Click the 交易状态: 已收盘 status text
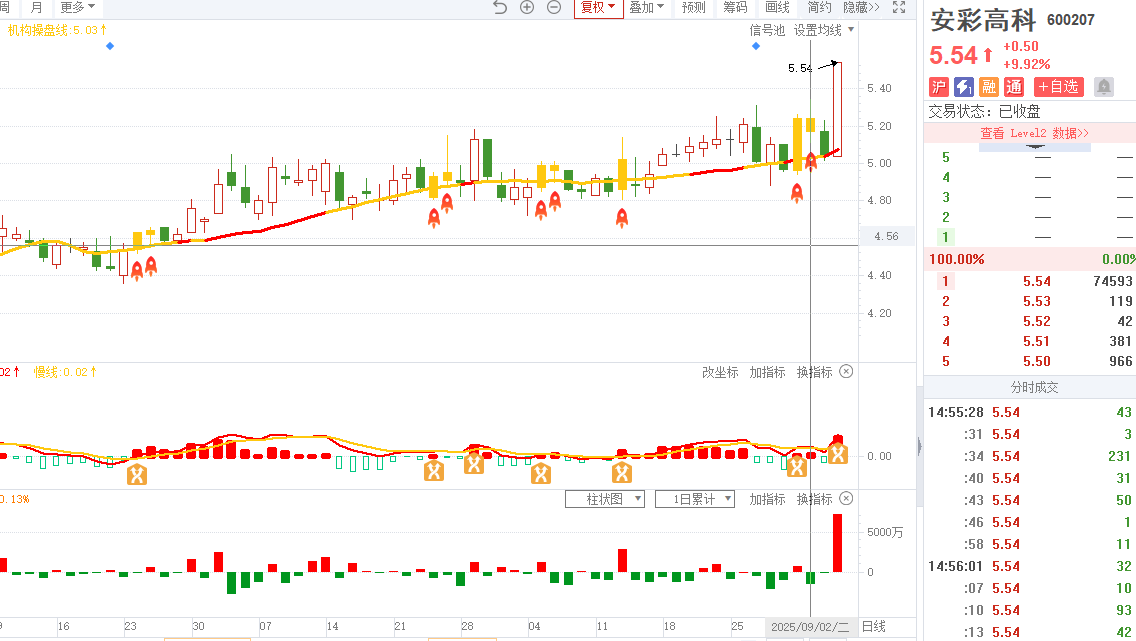This screenshot has width=1136, height=641. point(984,111)
